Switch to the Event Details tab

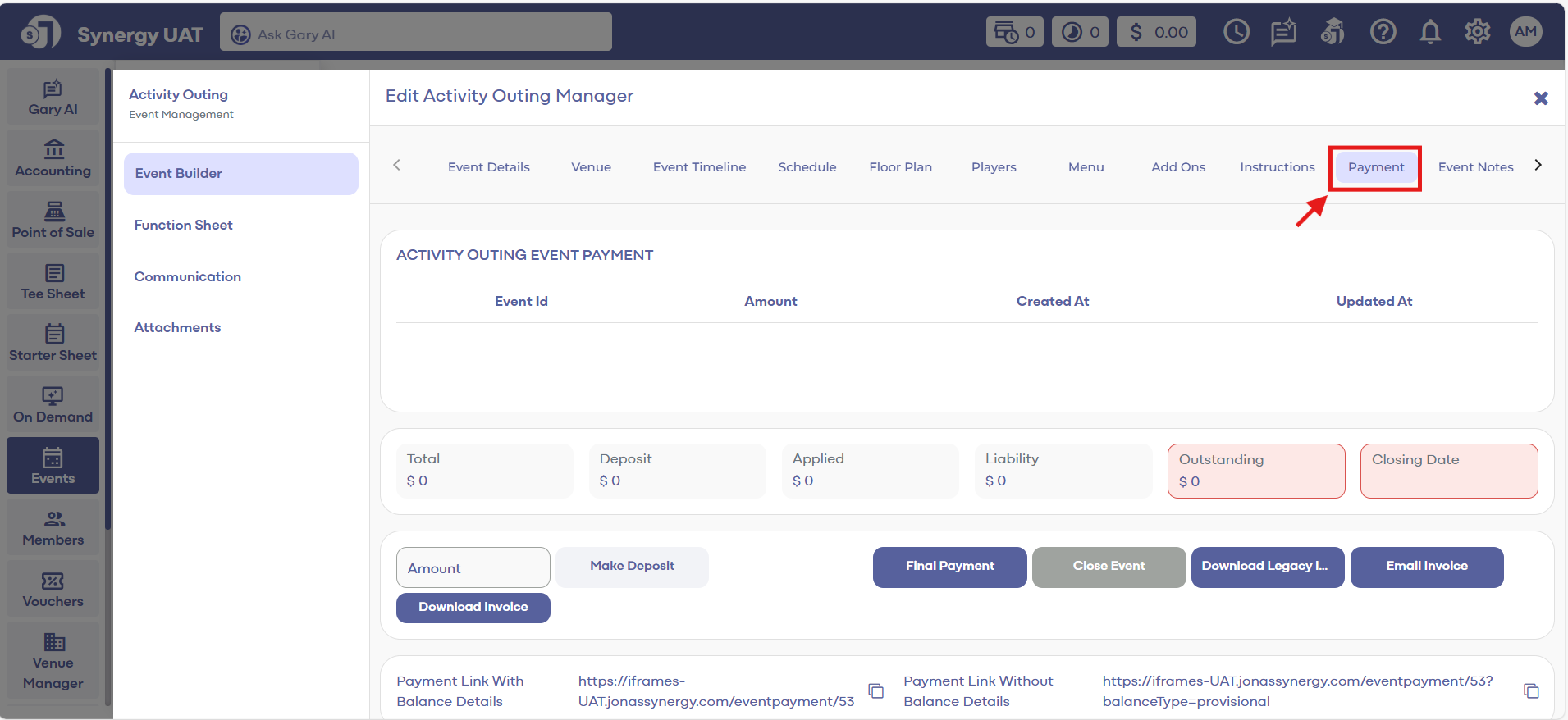click(x=488, y=167)
